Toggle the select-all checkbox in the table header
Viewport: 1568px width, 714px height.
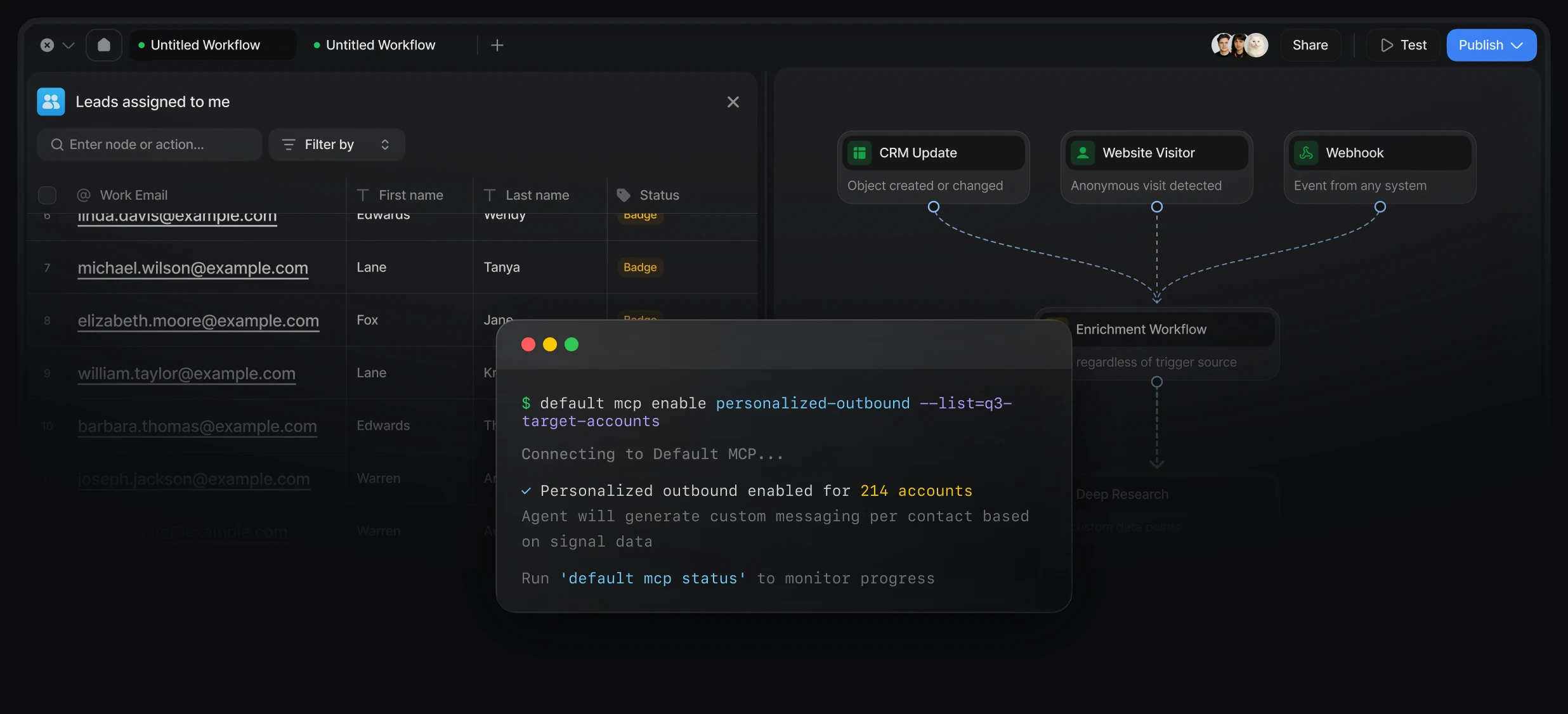(x=48, y=195)
